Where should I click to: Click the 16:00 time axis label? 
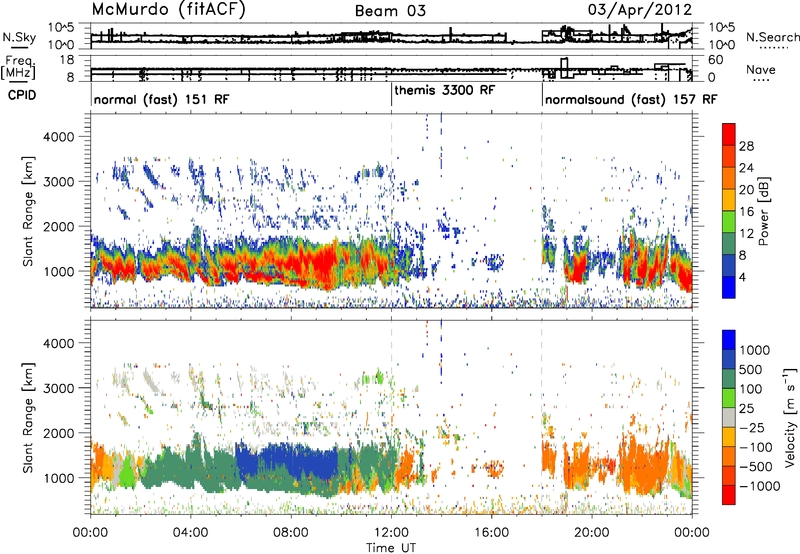491,533
